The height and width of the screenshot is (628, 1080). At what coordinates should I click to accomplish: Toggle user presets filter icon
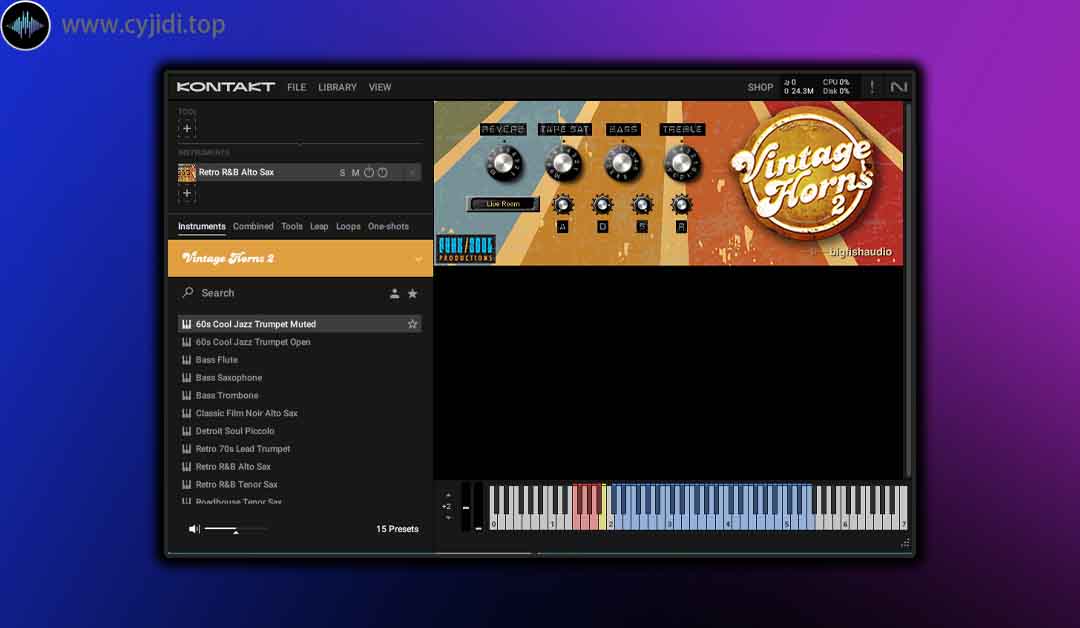(394, 293)
